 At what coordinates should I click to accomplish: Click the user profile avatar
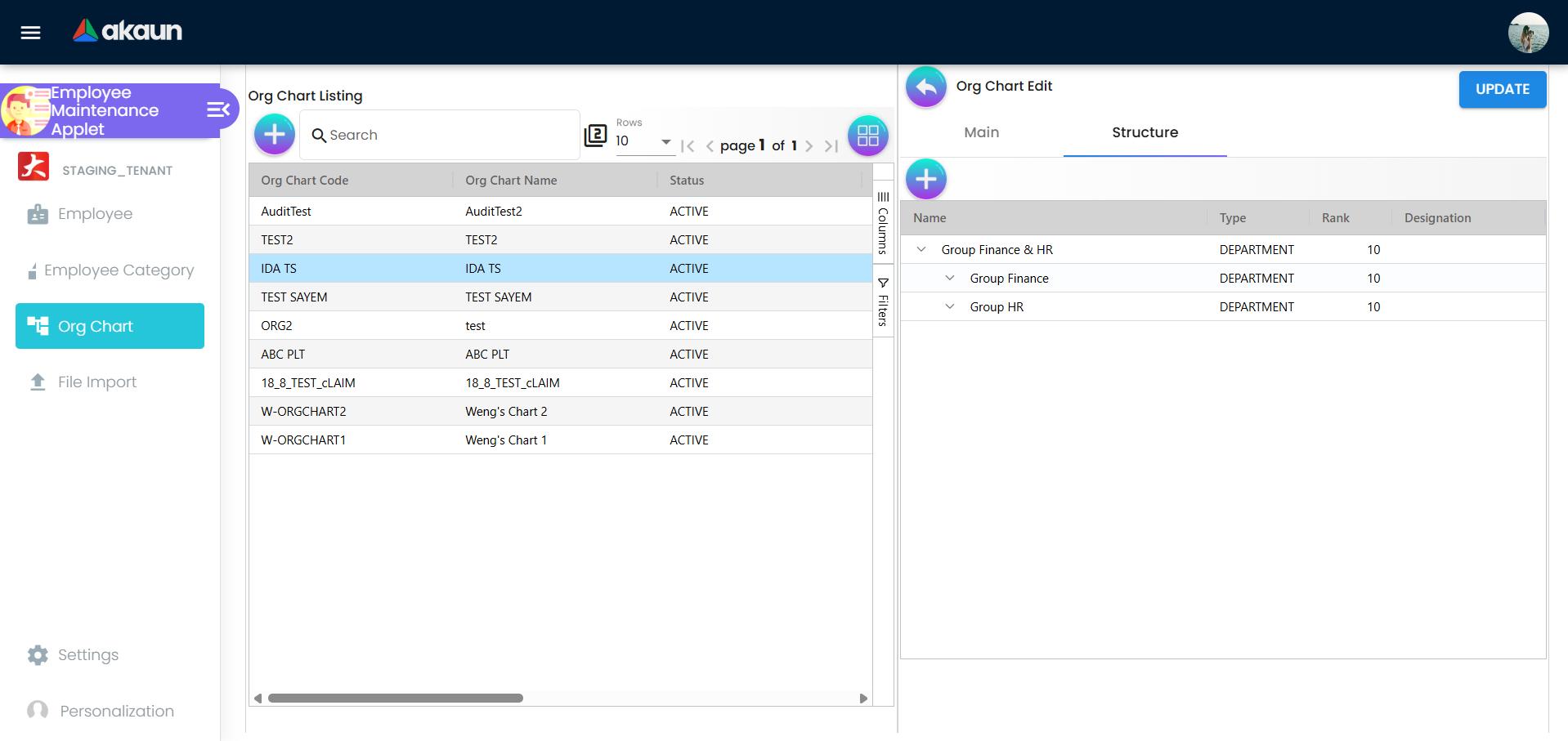pos(1527,33)
